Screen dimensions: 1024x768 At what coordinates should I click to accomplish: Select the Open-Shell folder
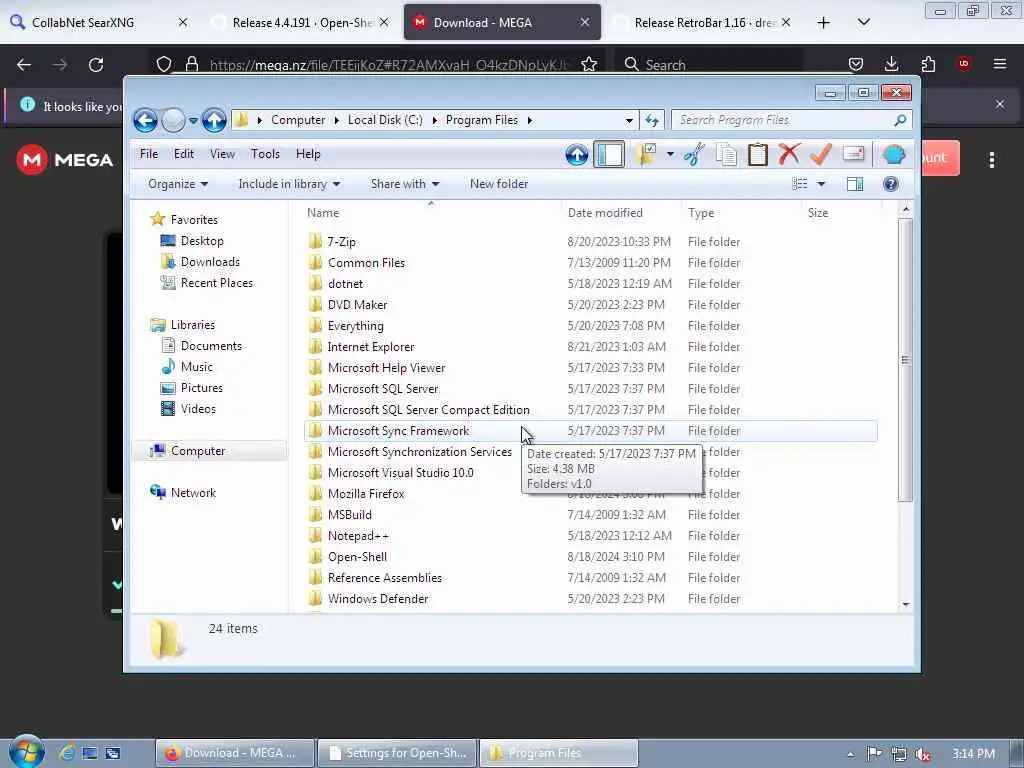tap(357, 557)
